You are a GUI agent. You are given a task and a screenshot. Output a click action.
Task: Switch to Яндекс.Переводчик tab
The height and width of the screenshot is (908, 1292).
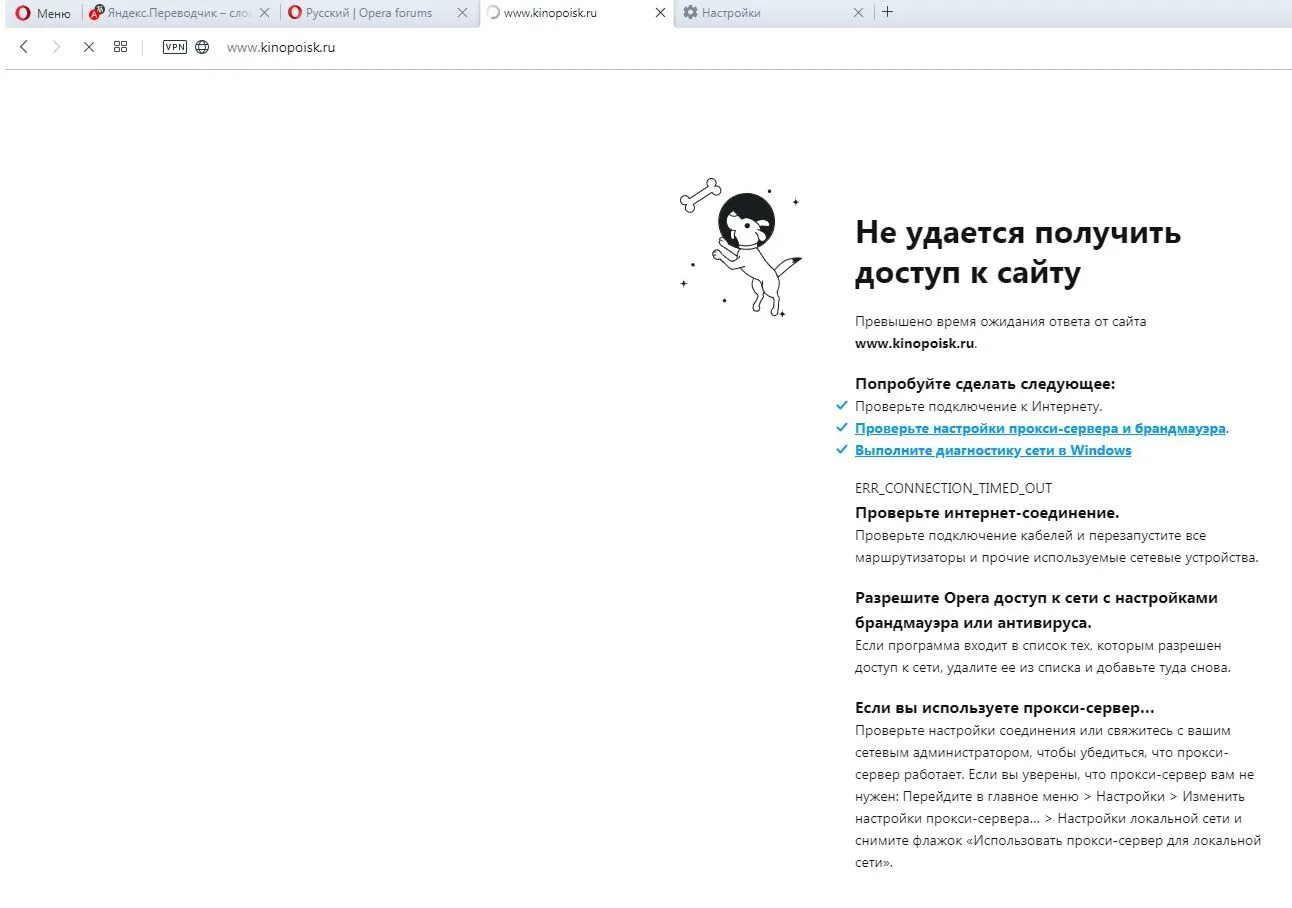179,13
